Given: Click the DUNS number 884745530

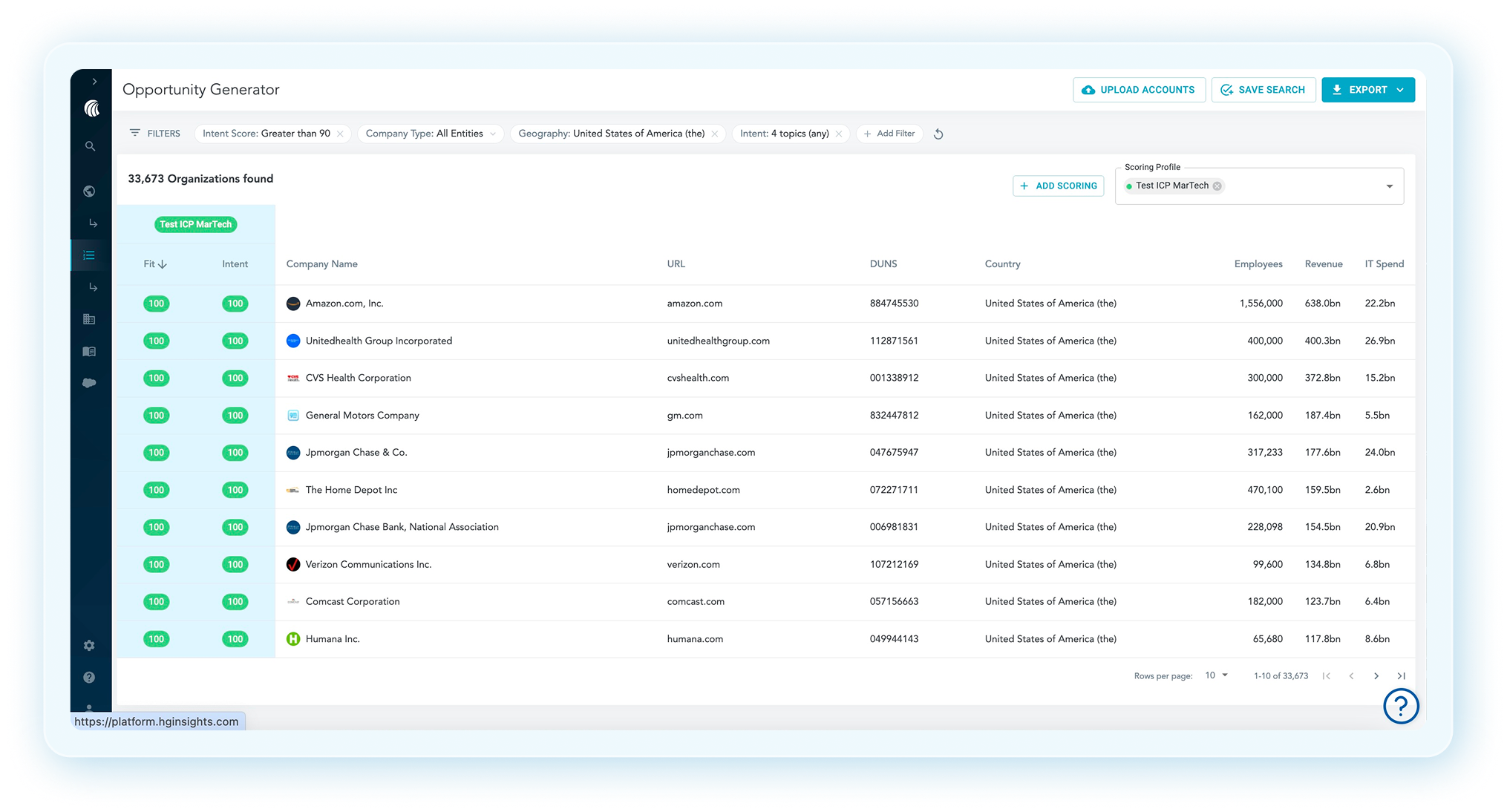Looking at the screenshot, I should (x=894, y=304).
